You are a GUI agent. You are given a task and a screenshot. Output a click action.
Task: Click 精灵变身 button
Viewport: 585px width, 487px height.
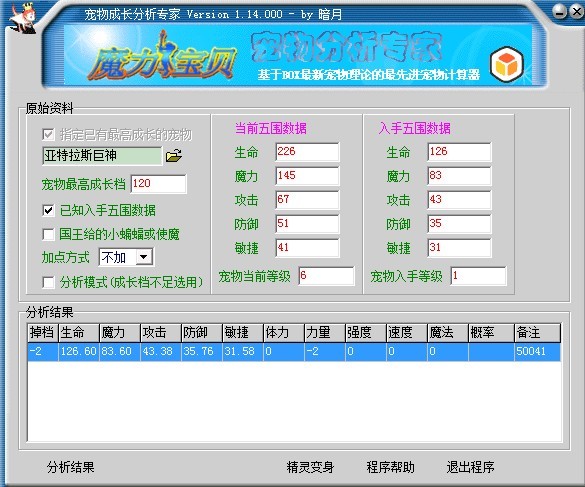pos(310,467)
